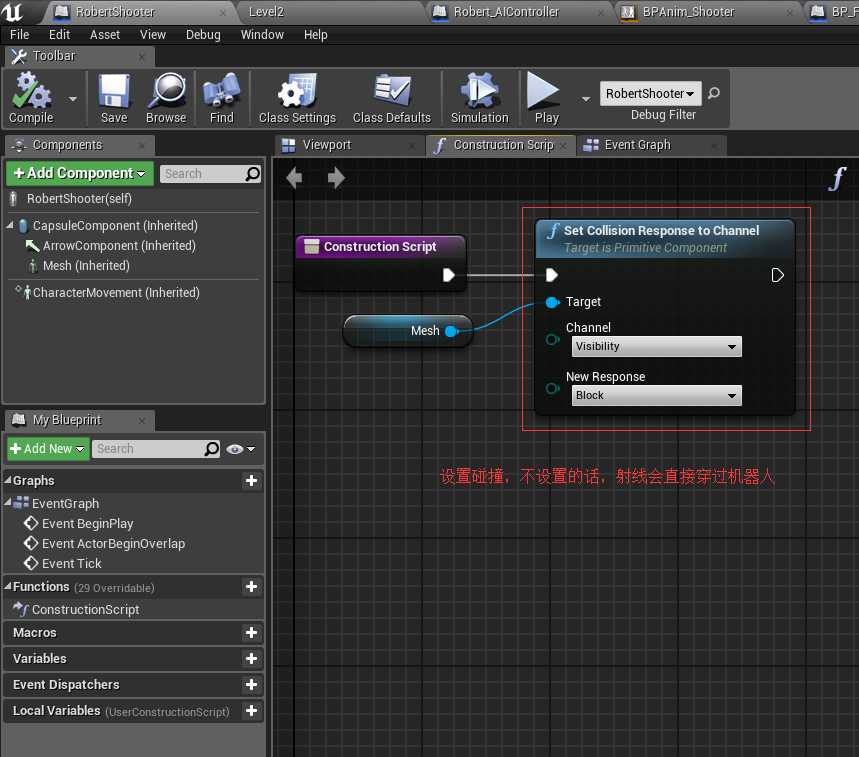Viewport: 859px width, 757px height.
Task: Open the Debug menu
Action: point(203,35)
